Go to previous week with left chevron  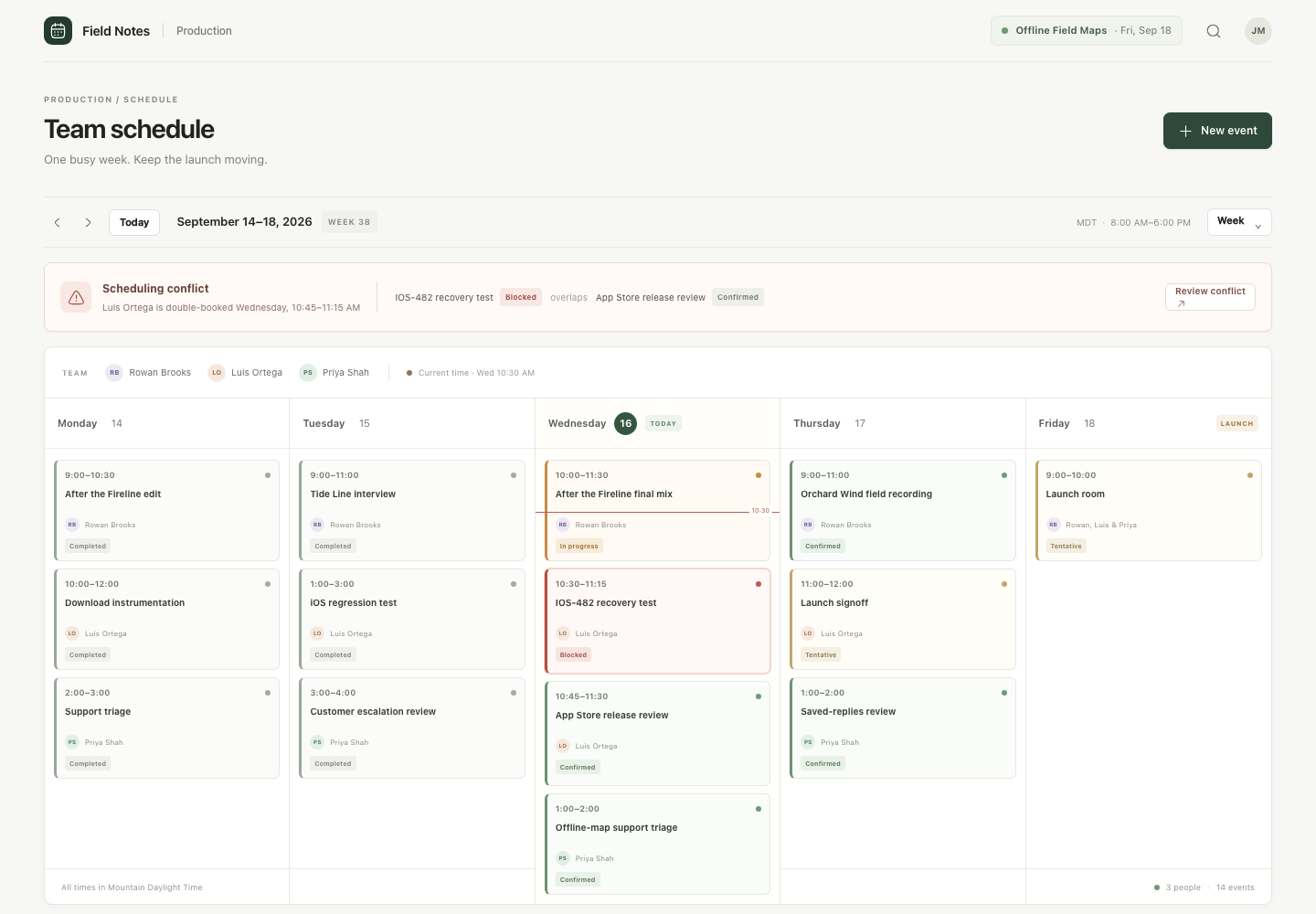[58, 222]
